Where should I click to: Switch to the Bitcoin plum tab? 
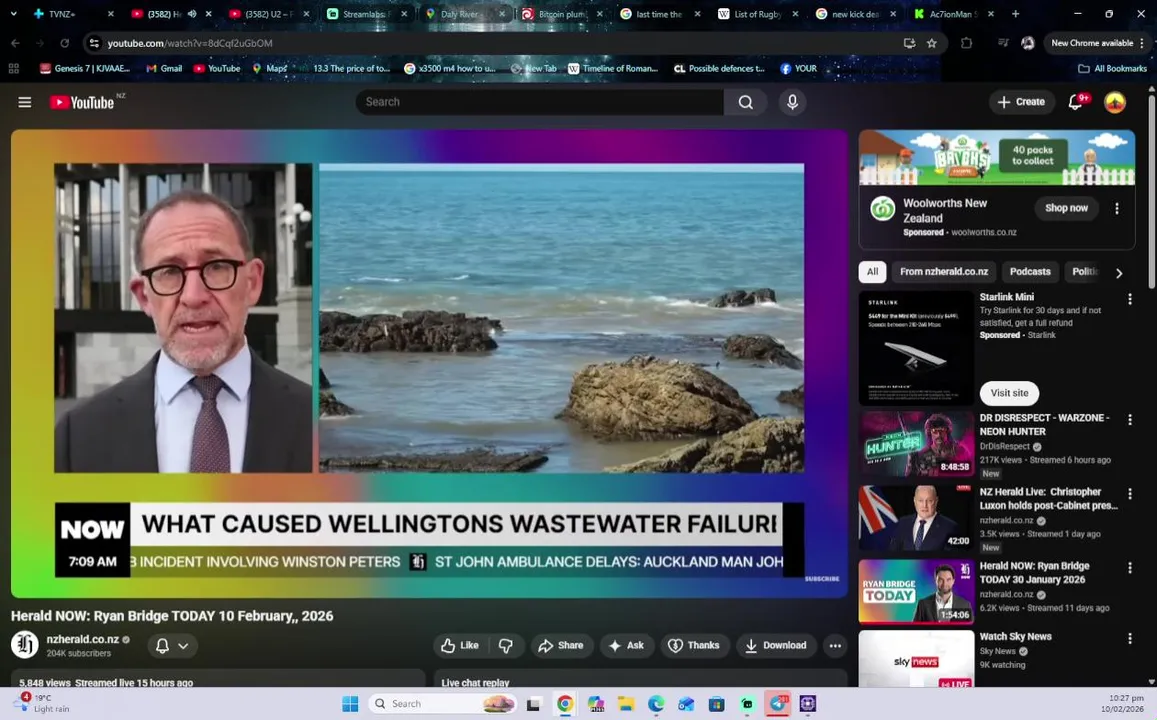[562, 14]
